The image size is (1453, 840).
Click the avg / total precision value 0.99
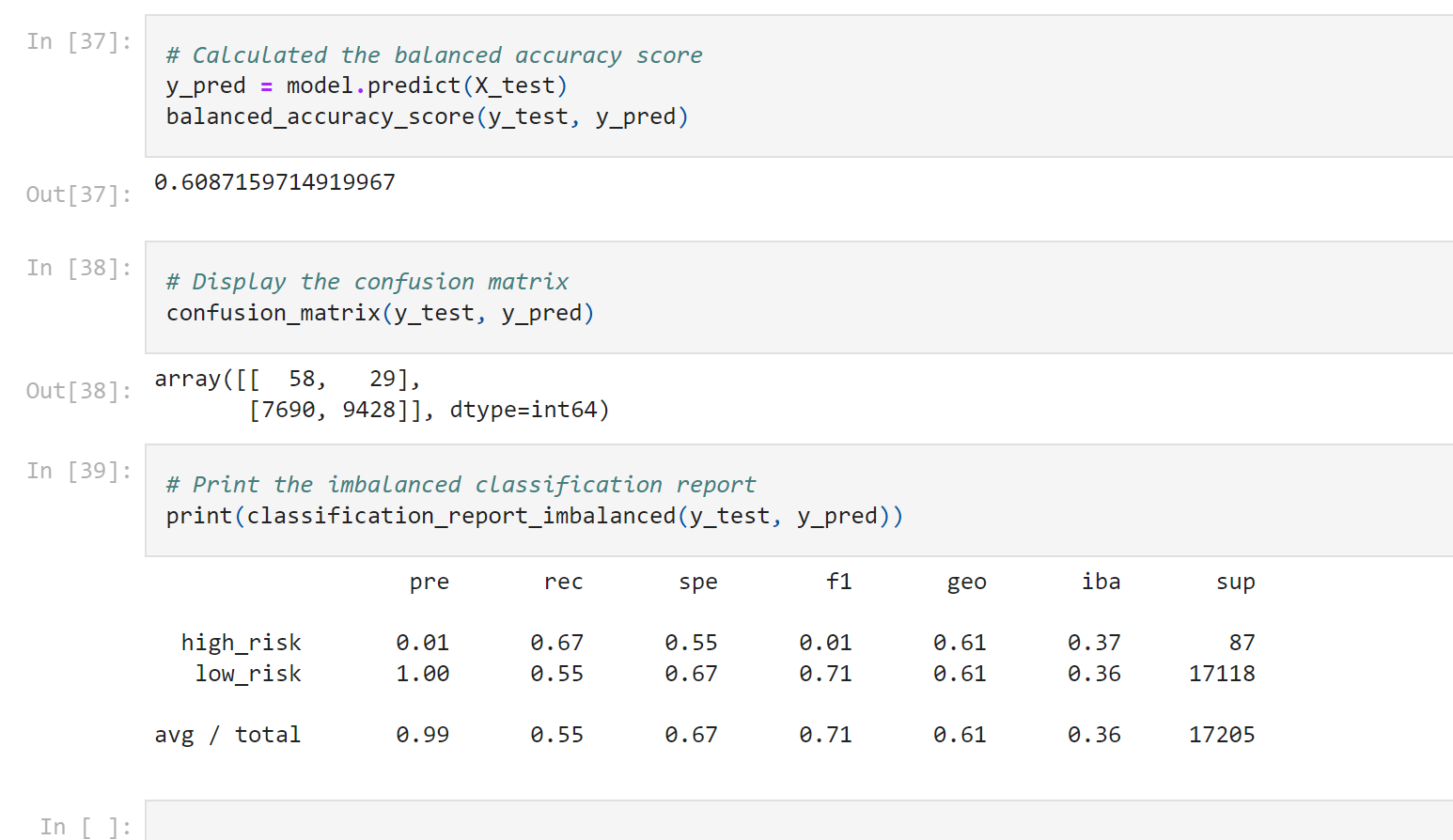point(423,735)
